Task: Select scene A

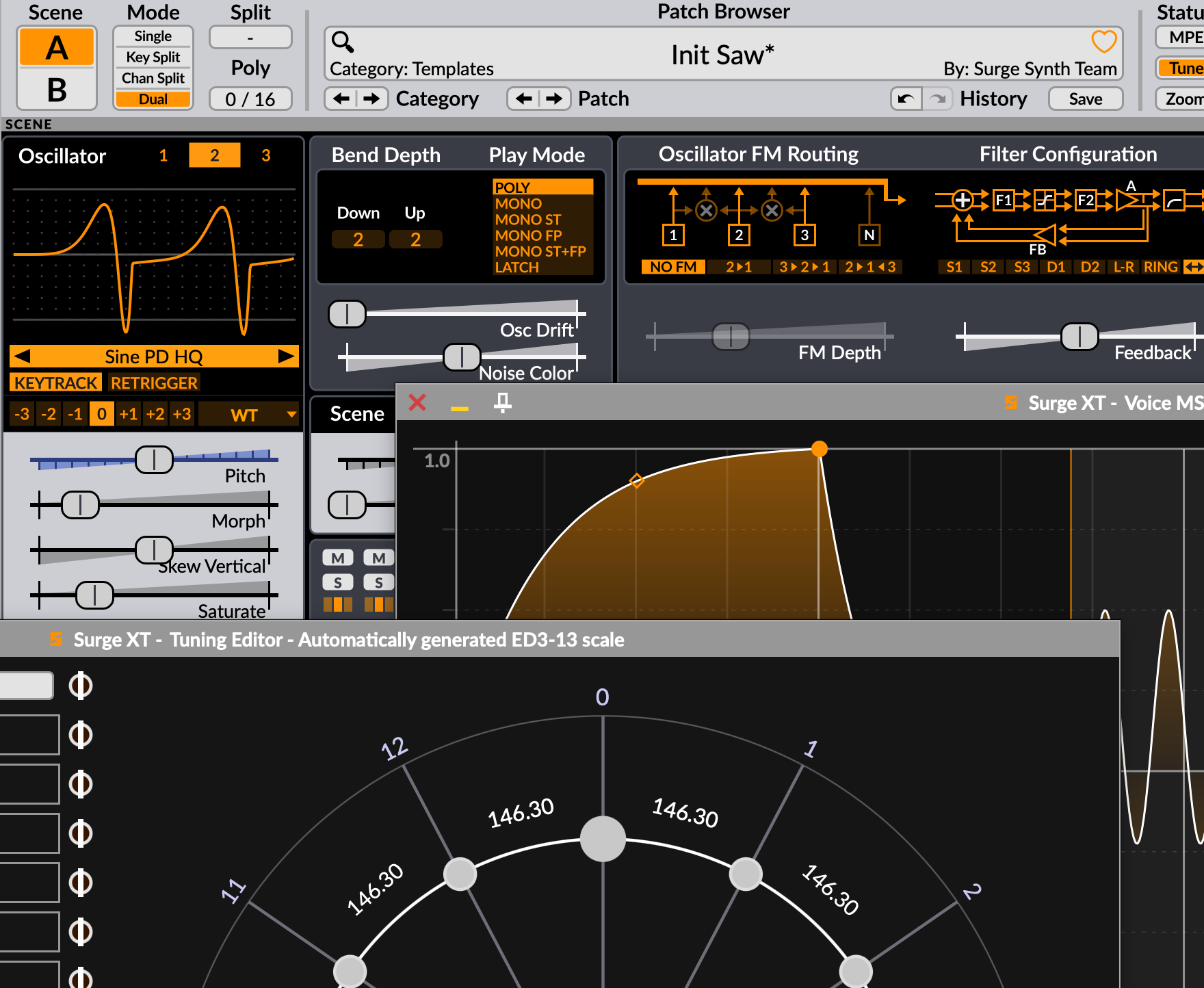Action: [x=57, y=47]
